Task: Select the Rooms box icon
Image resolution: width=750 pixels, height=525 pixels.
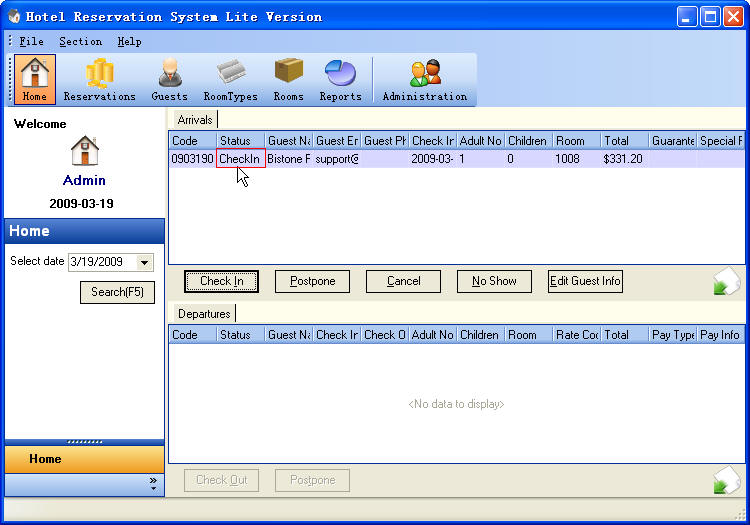Action: (288, 80)
